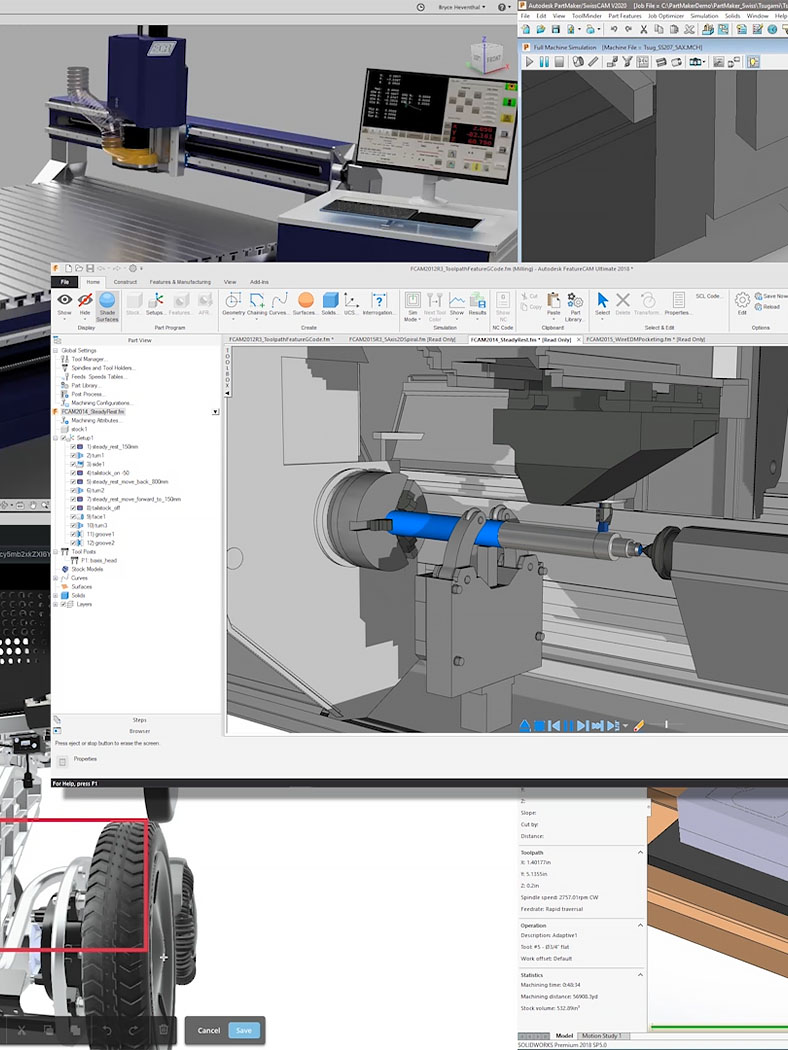The width and height of the screenshot is (788, 1050).
Task: Open the FCAM2014_SteadyRest document dropdown arrow
Action: click(x=216, y=412)
